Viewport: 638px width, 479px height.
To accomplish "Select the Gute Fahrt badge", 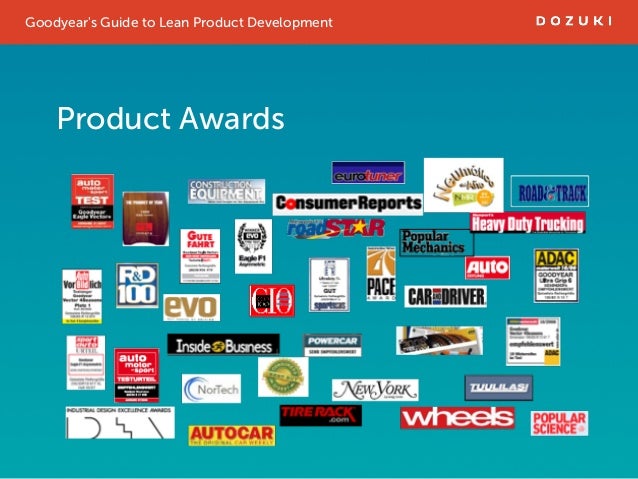I will [200, 256].
